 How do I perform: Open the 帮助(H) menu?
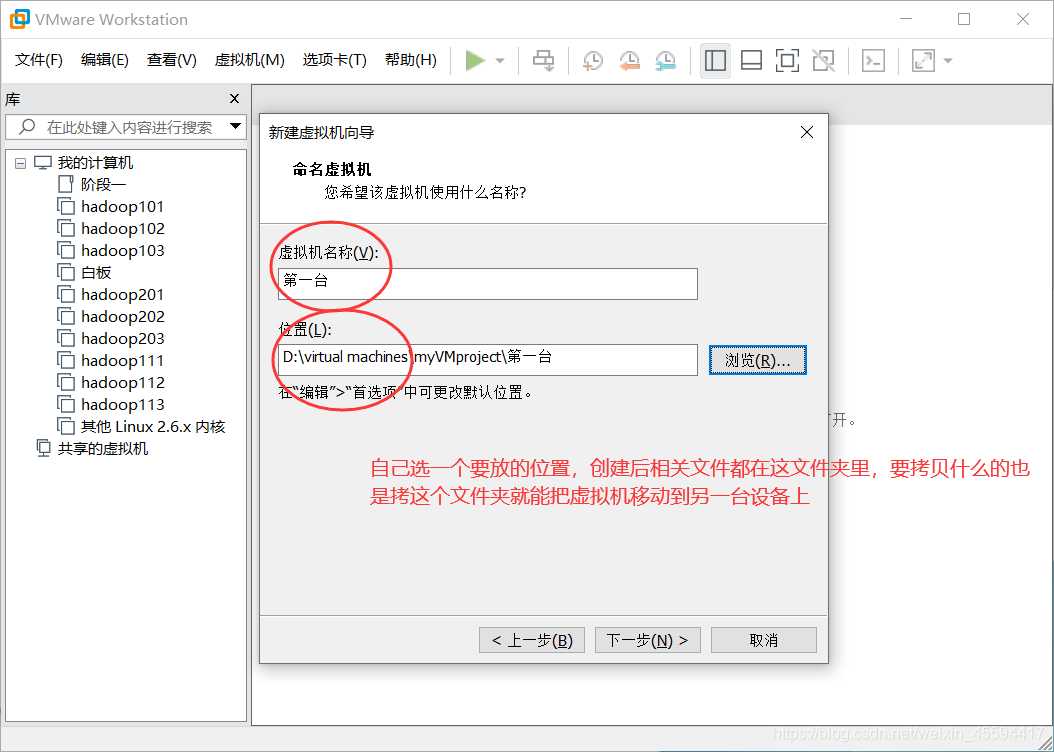point(410,60)
